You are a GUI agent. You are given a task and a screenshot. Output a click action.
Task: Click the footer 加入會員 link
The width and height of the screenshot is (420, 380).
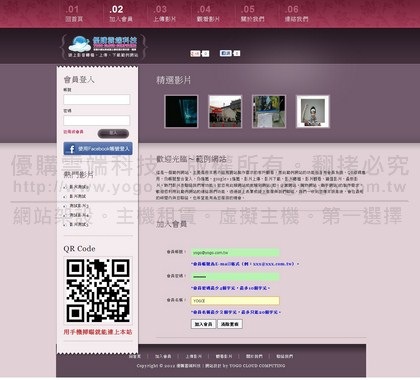point(163,356)
